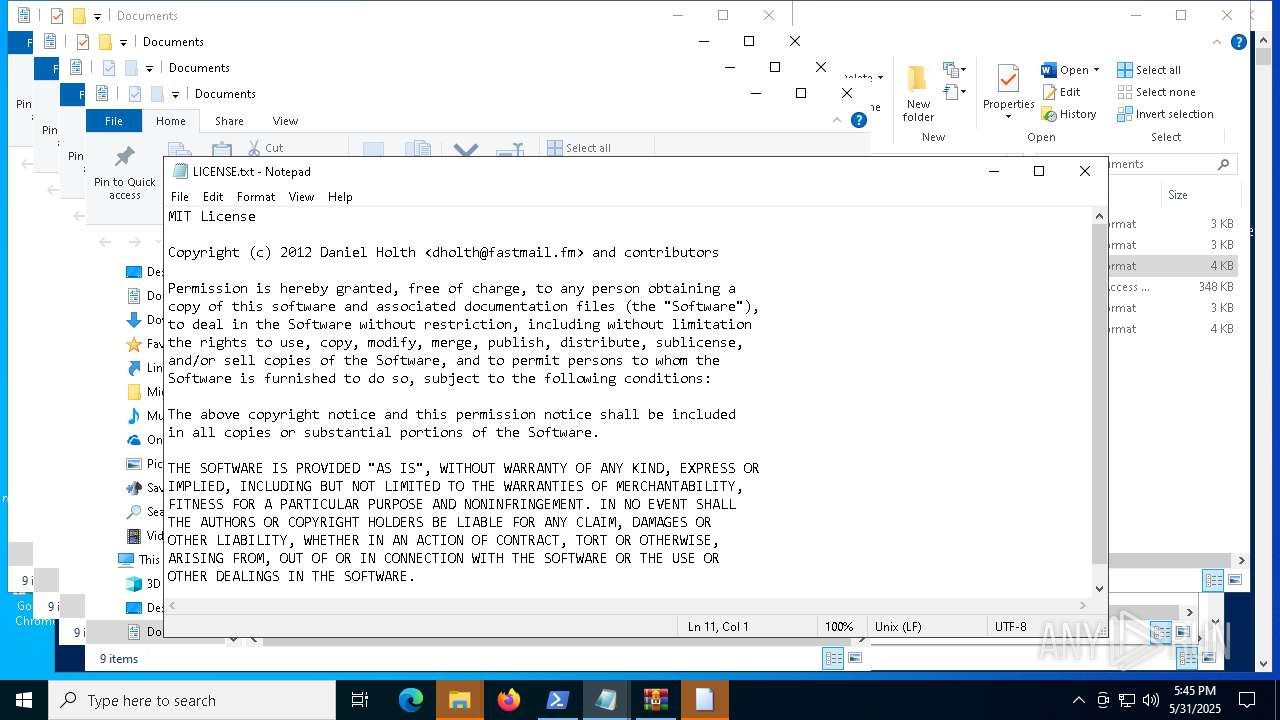
Task: Click the Task View taskbar icon
Action: pos(360,700)
